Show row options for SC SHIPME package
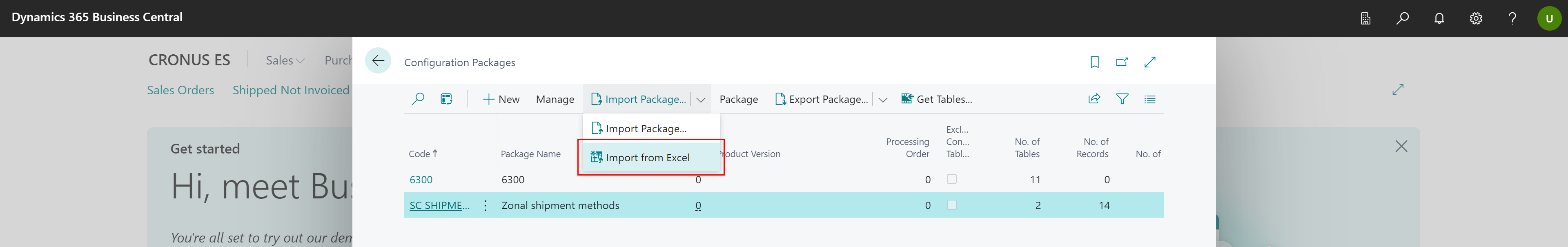Image resolution: width=1568 pixels, height=247 pixels. pos(485,206)
